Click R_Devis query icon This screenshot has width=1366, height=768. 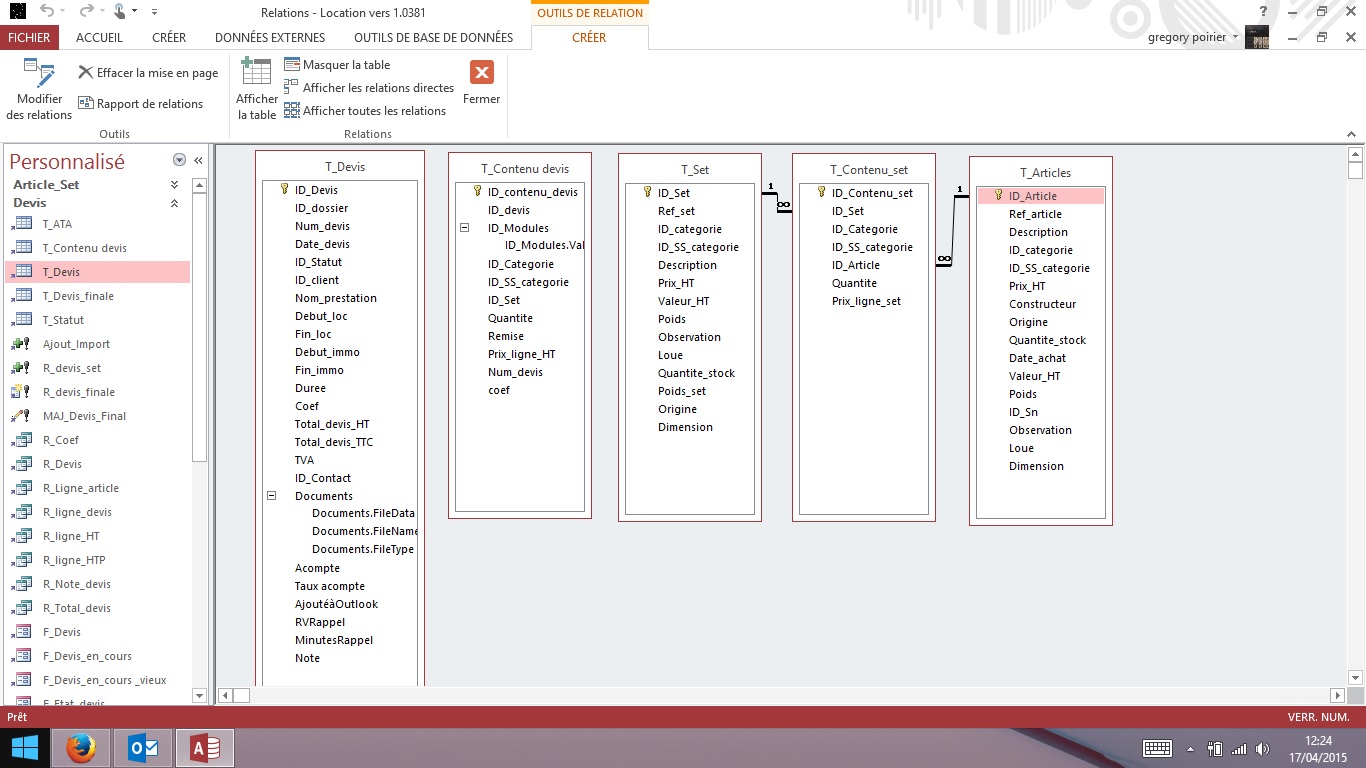pos(21,464)
